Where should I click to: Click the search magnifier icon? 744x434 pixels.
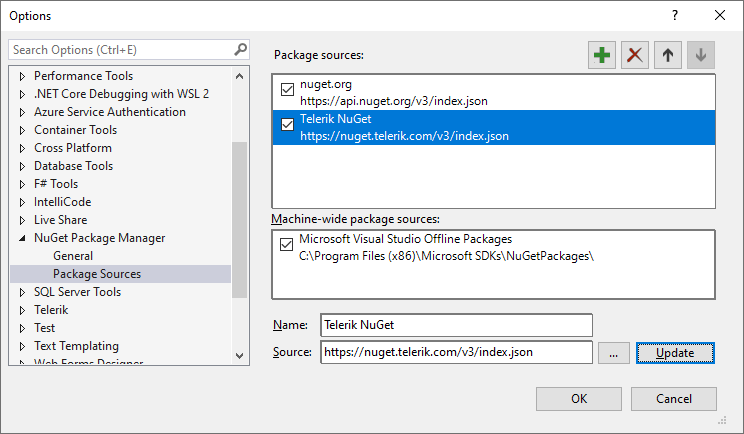[x=241, y=49]
